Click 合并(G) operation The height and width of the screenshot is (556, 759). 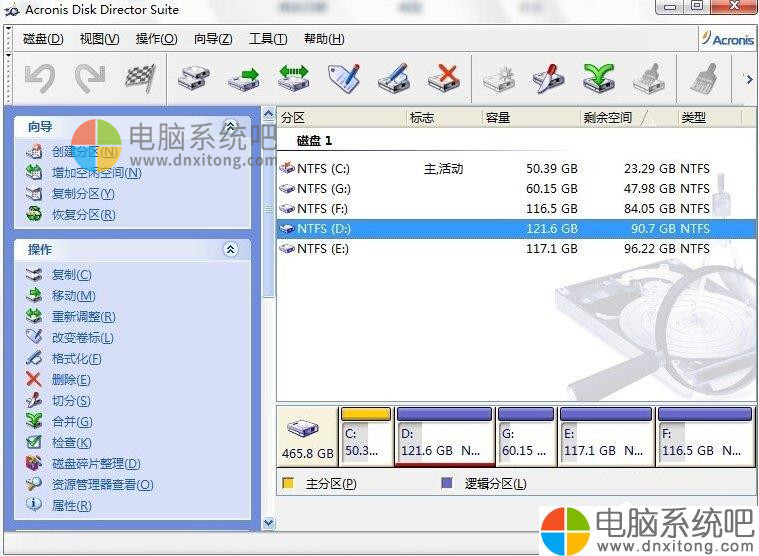coord(72,421)
